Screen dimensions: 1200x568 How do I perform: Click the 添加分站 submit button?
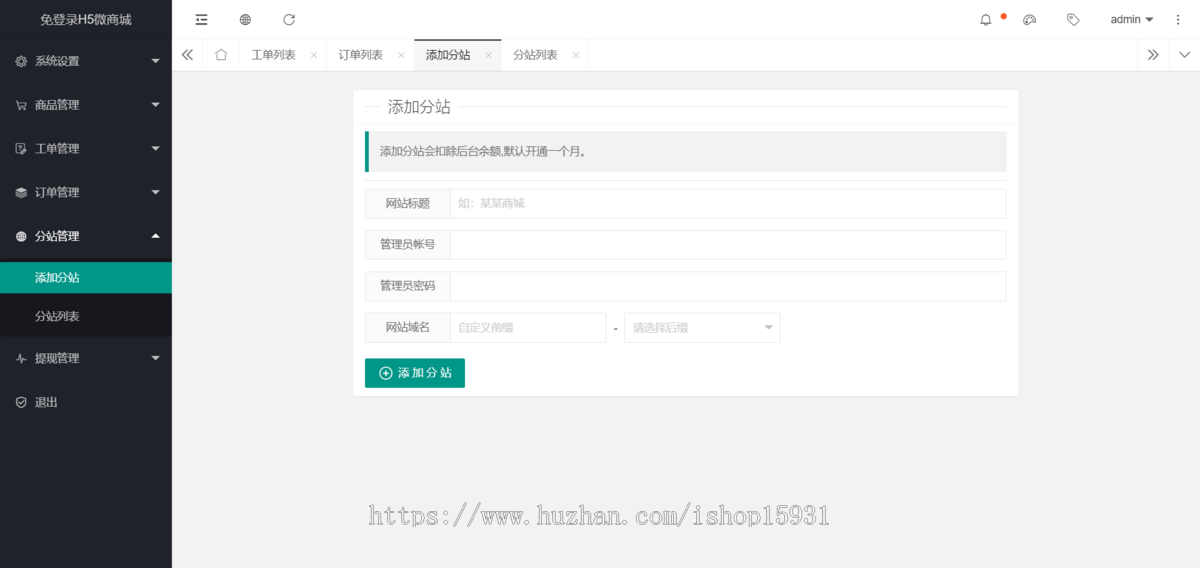tap(415, 373)
